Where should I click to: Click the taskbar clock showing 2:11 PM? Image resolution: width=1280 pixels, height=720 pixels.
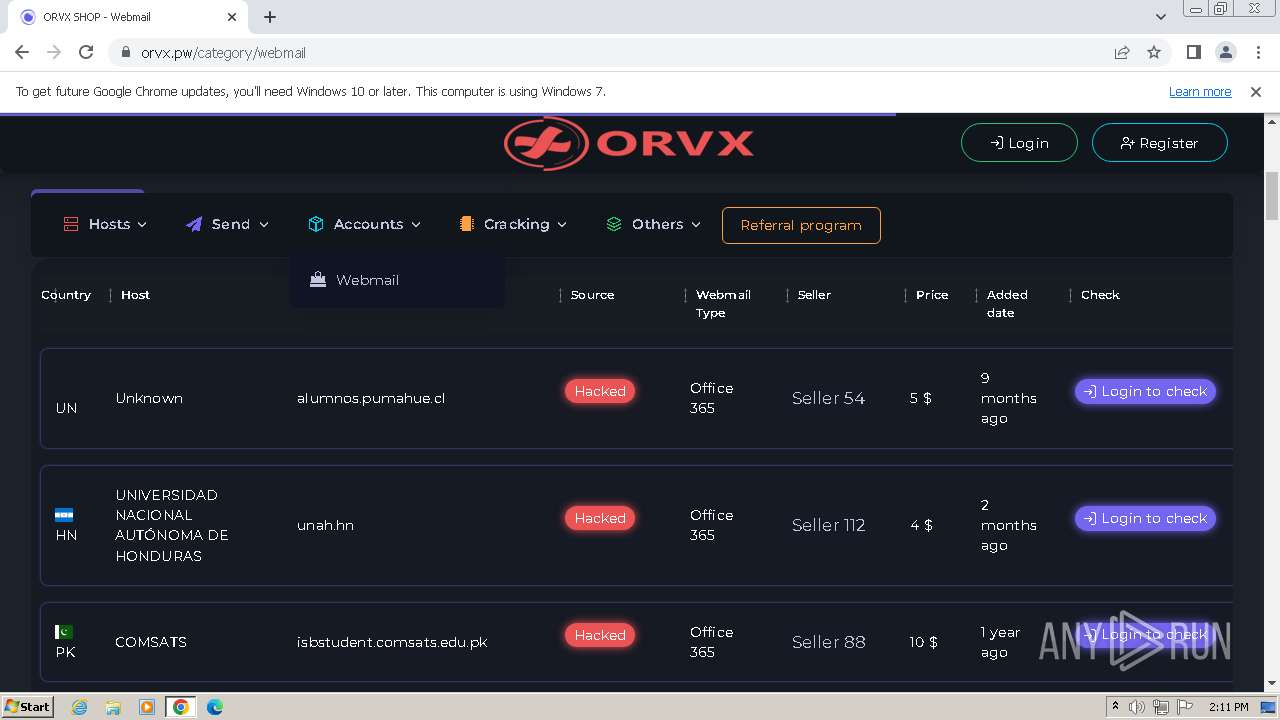1228,707
